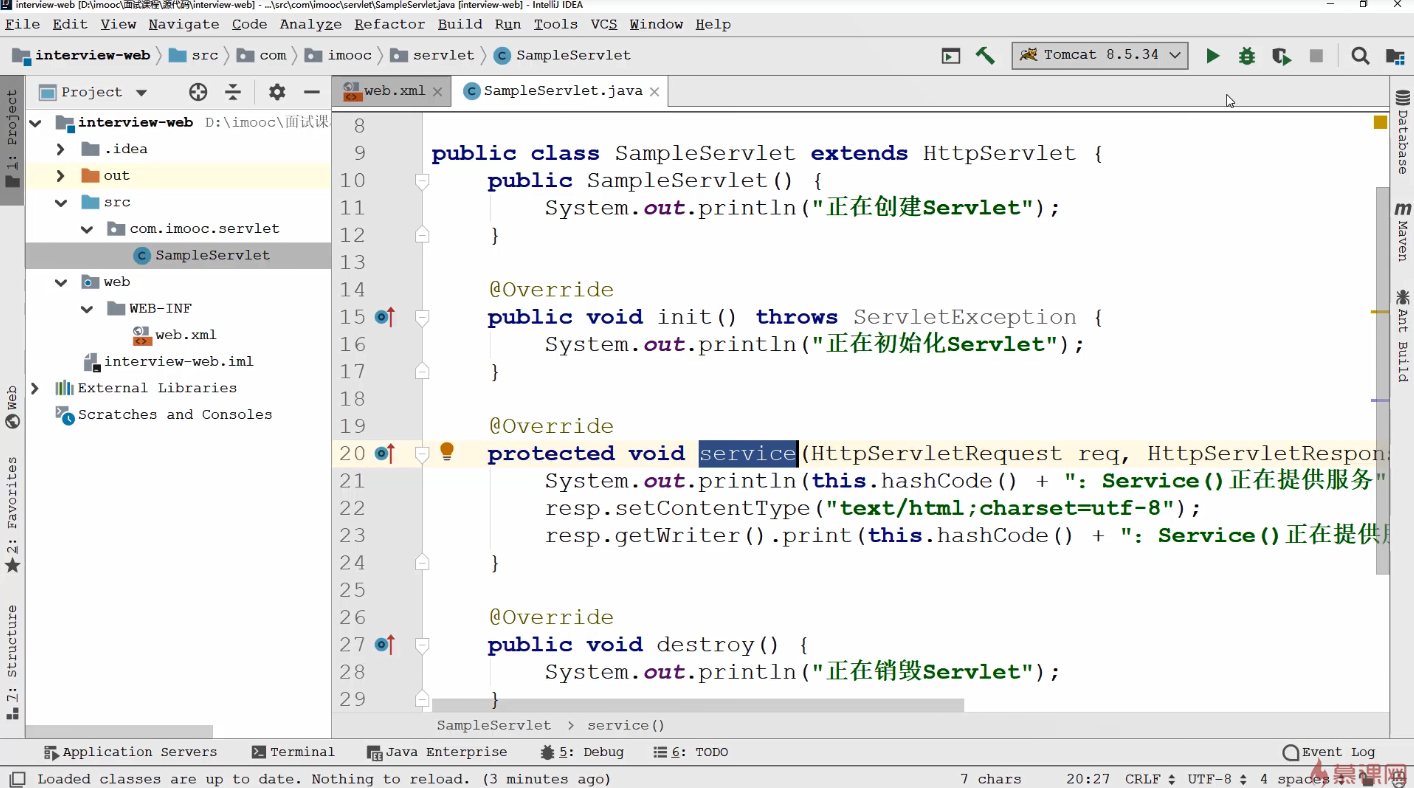Click the editor horizontal scrollbar
The image size is (1414, 788).
[x=698, y=705]
